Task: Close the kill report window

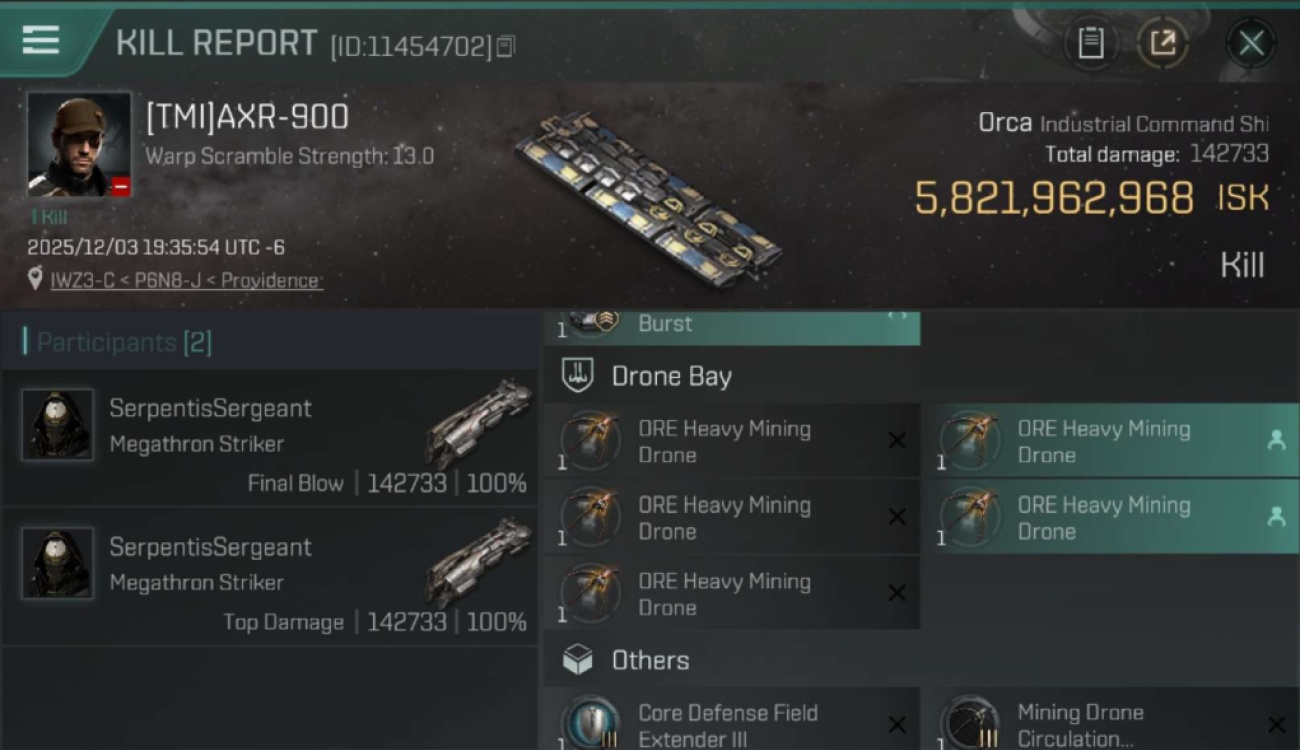Action: [1251, 43]
